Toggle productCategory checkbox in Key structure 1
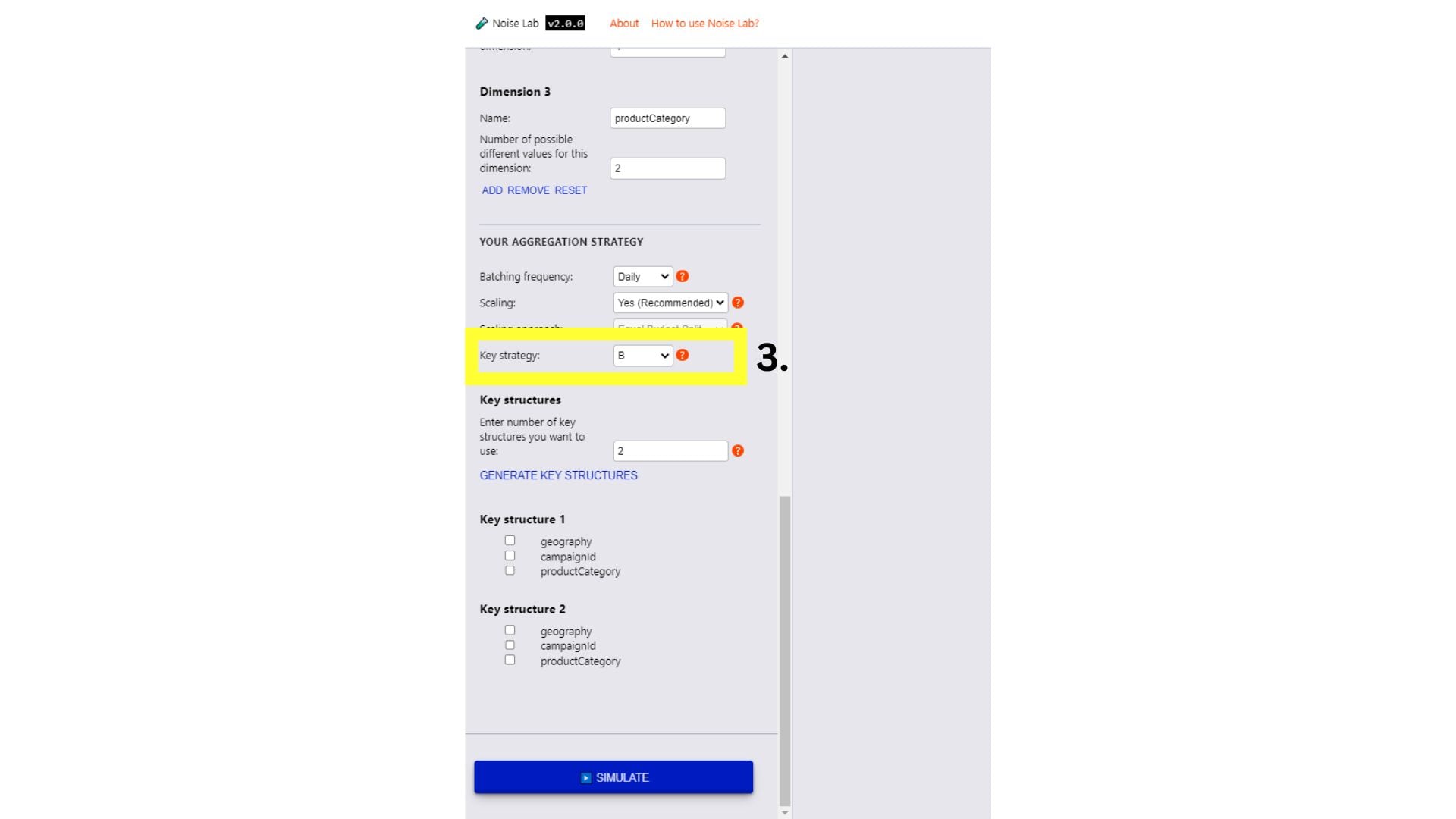Image resolution: width=1456 pixels, height=819 pixels. pos(510,570)
